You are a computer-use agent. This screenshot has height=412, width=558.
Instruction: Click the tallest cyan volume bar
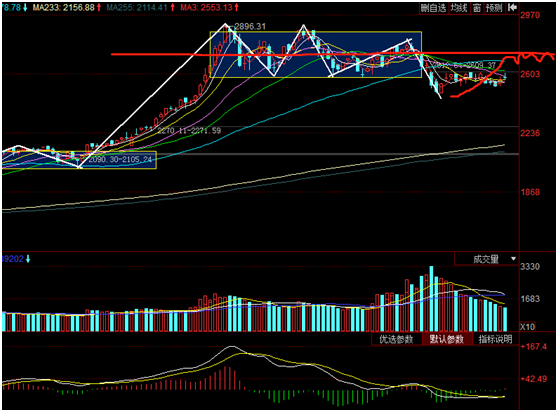click(x=431, y=299)
